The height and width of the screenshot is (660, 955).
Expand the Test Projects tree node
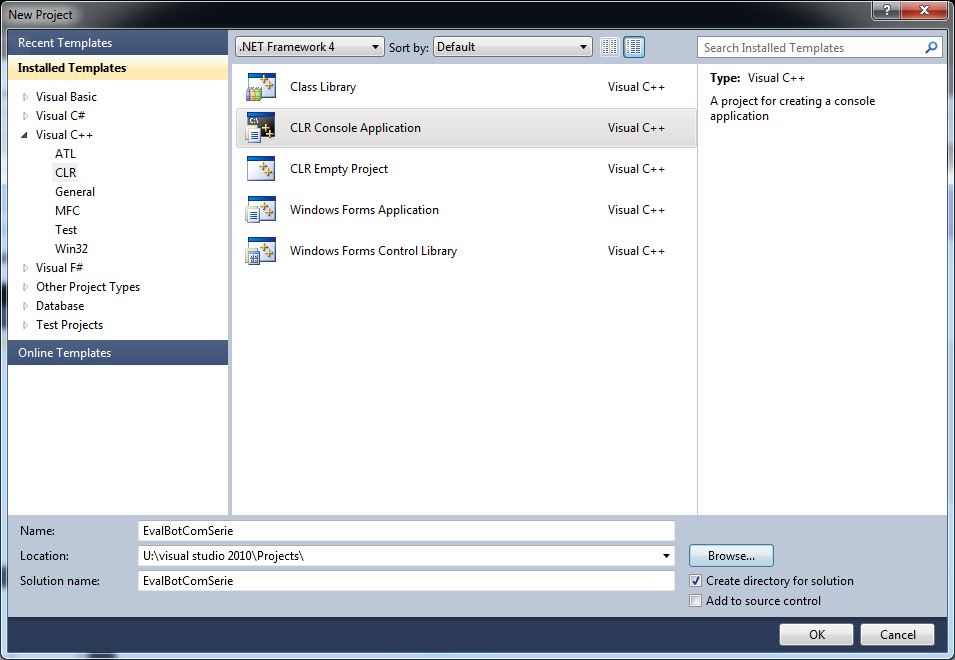[25, 325]
